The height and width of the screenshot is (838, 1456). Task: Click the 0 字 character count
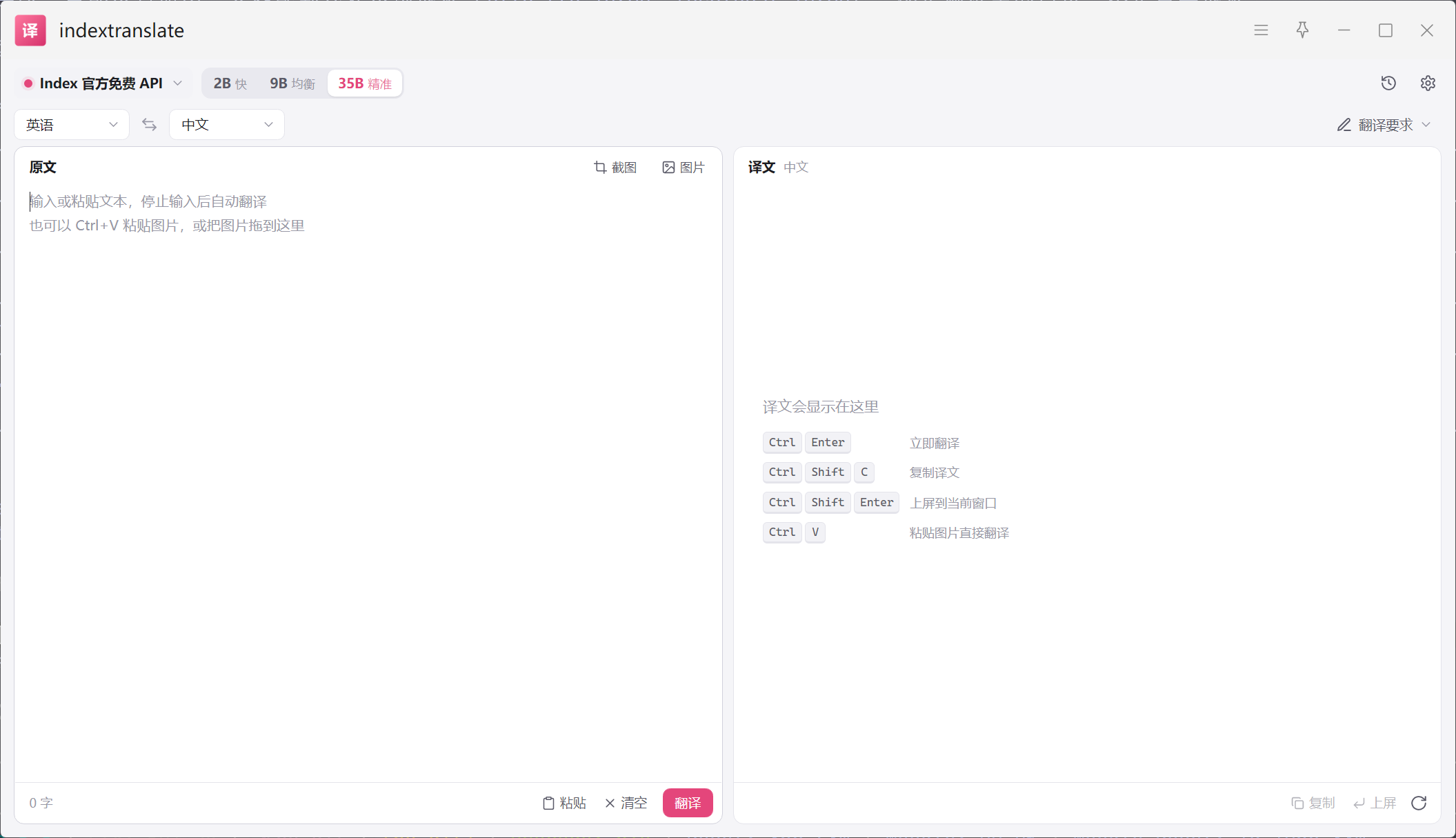[41, 803]
